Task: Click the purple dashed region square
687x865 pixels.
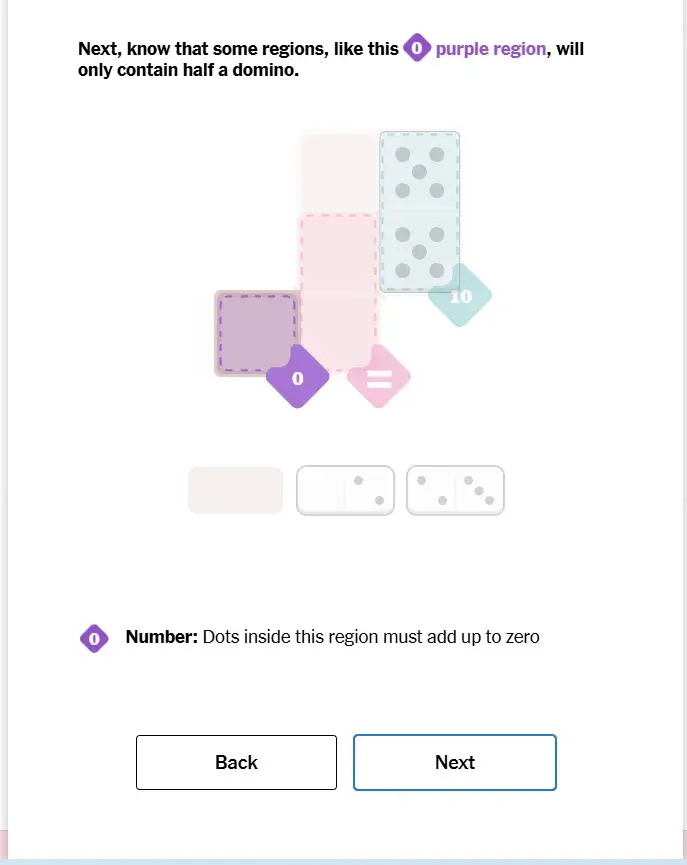Action: click(256, 333)
